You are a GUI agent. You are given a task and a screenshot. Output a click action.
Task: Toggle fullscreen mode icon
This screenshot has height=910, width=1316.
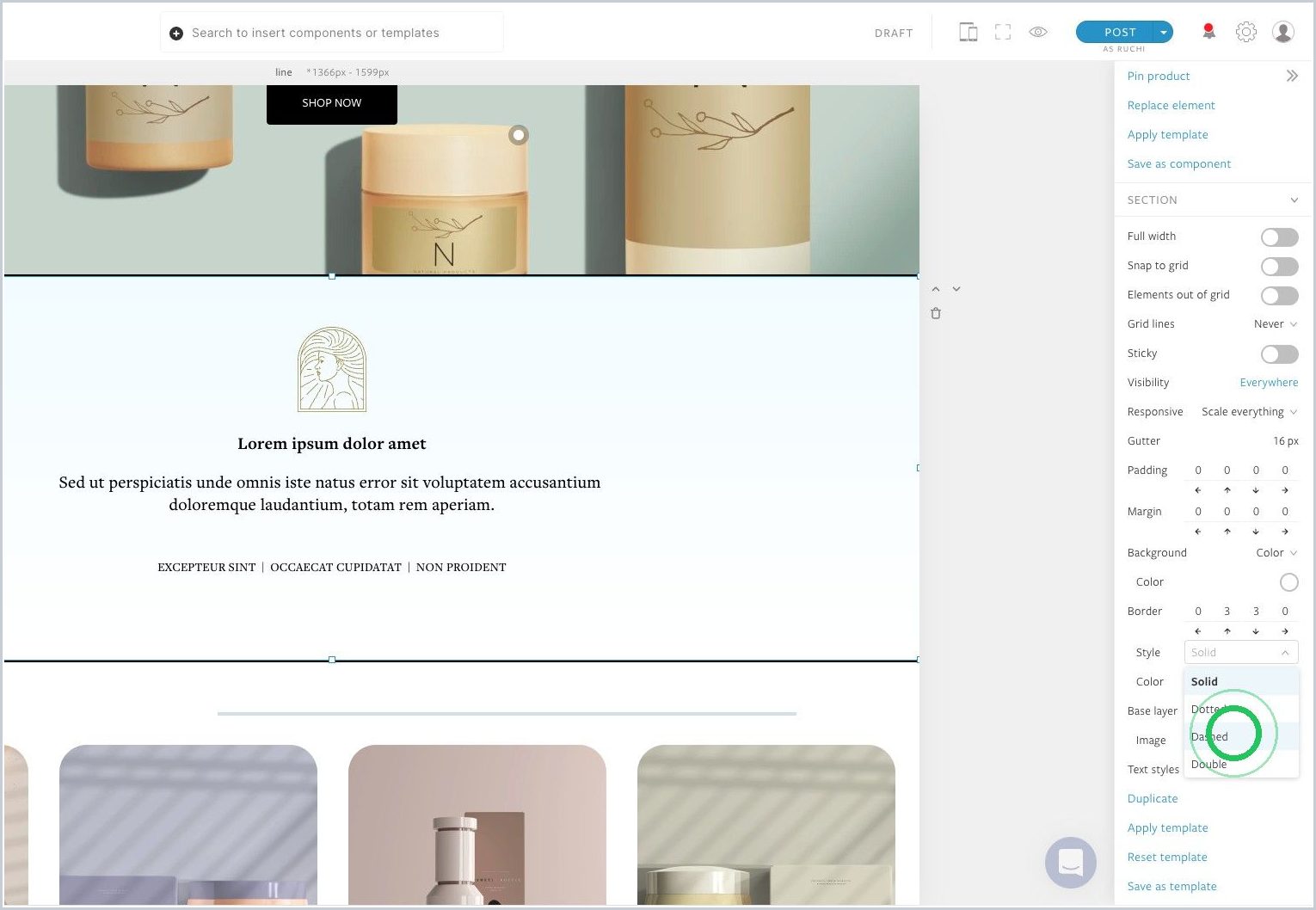[x=1003, y=33]
